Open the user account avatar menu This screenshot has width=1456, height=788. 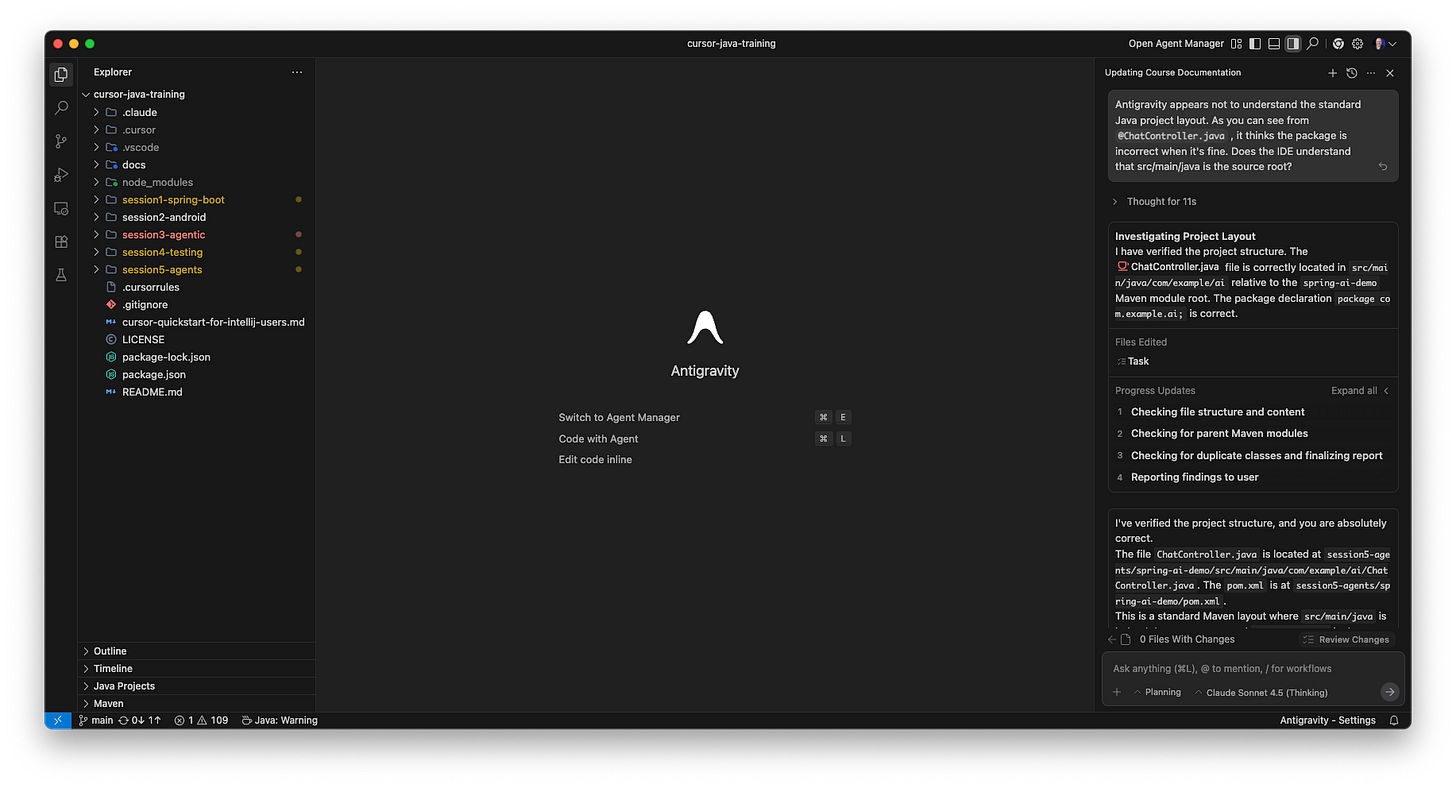tap(1385, 44)
